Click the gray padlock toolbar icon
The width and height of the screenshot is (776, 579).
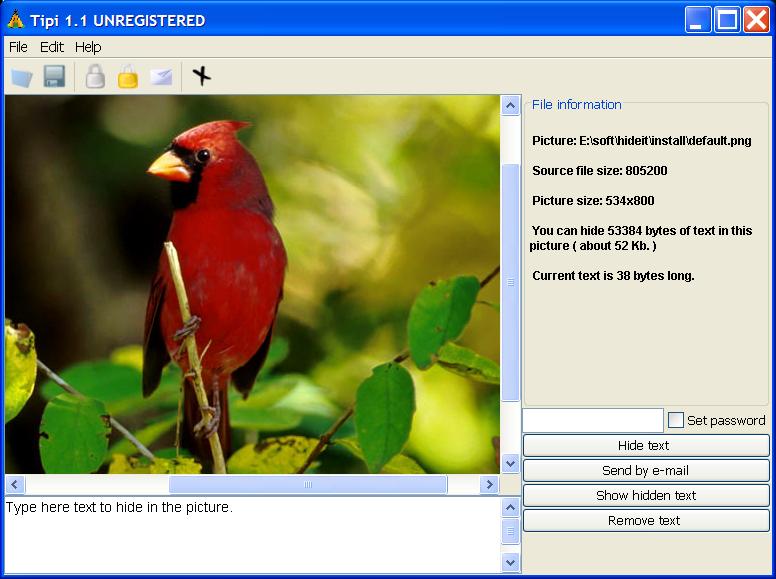[x=95, y=77]
